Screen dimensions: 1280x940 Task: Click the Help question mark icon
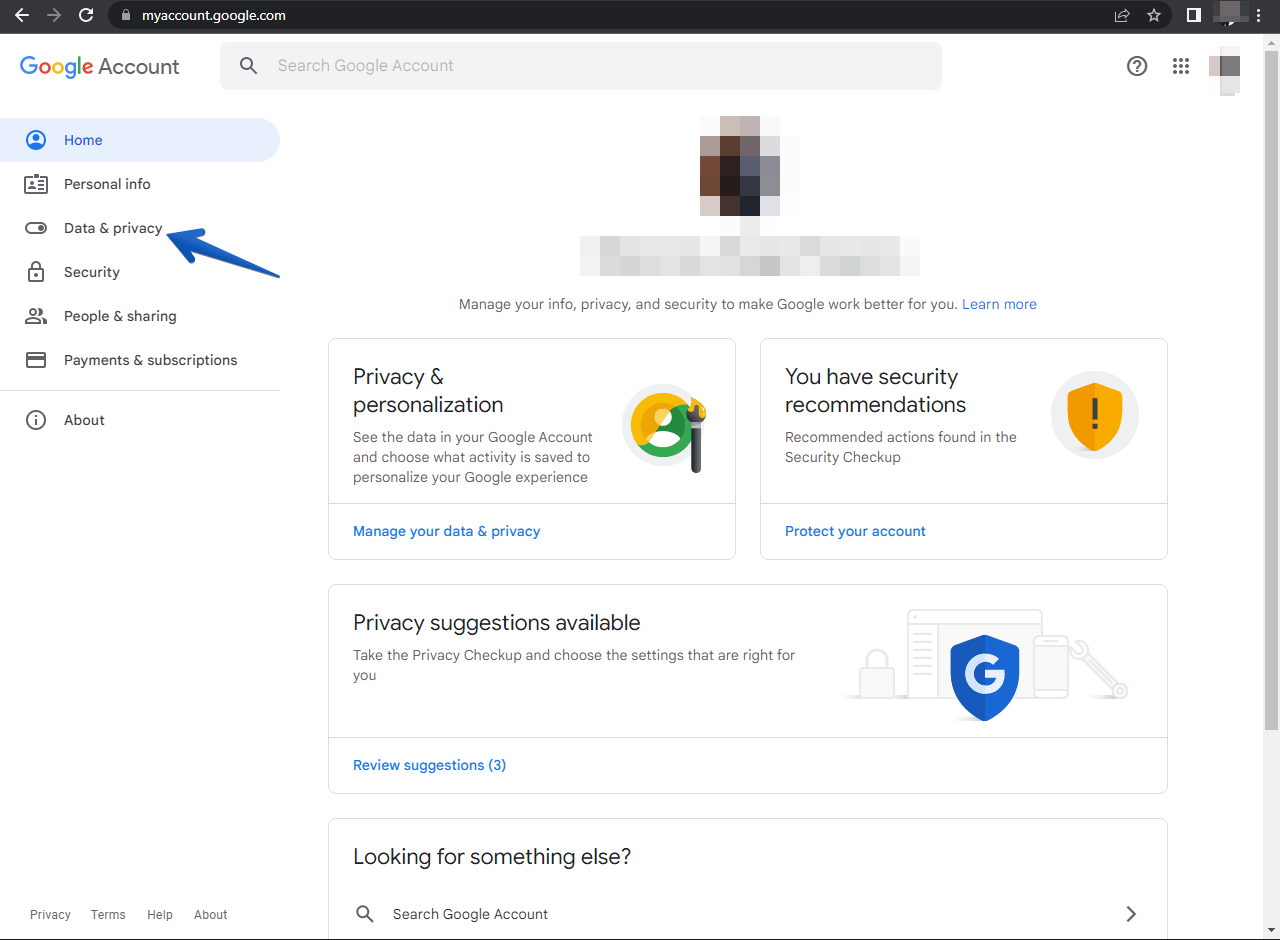[1137, 66]
